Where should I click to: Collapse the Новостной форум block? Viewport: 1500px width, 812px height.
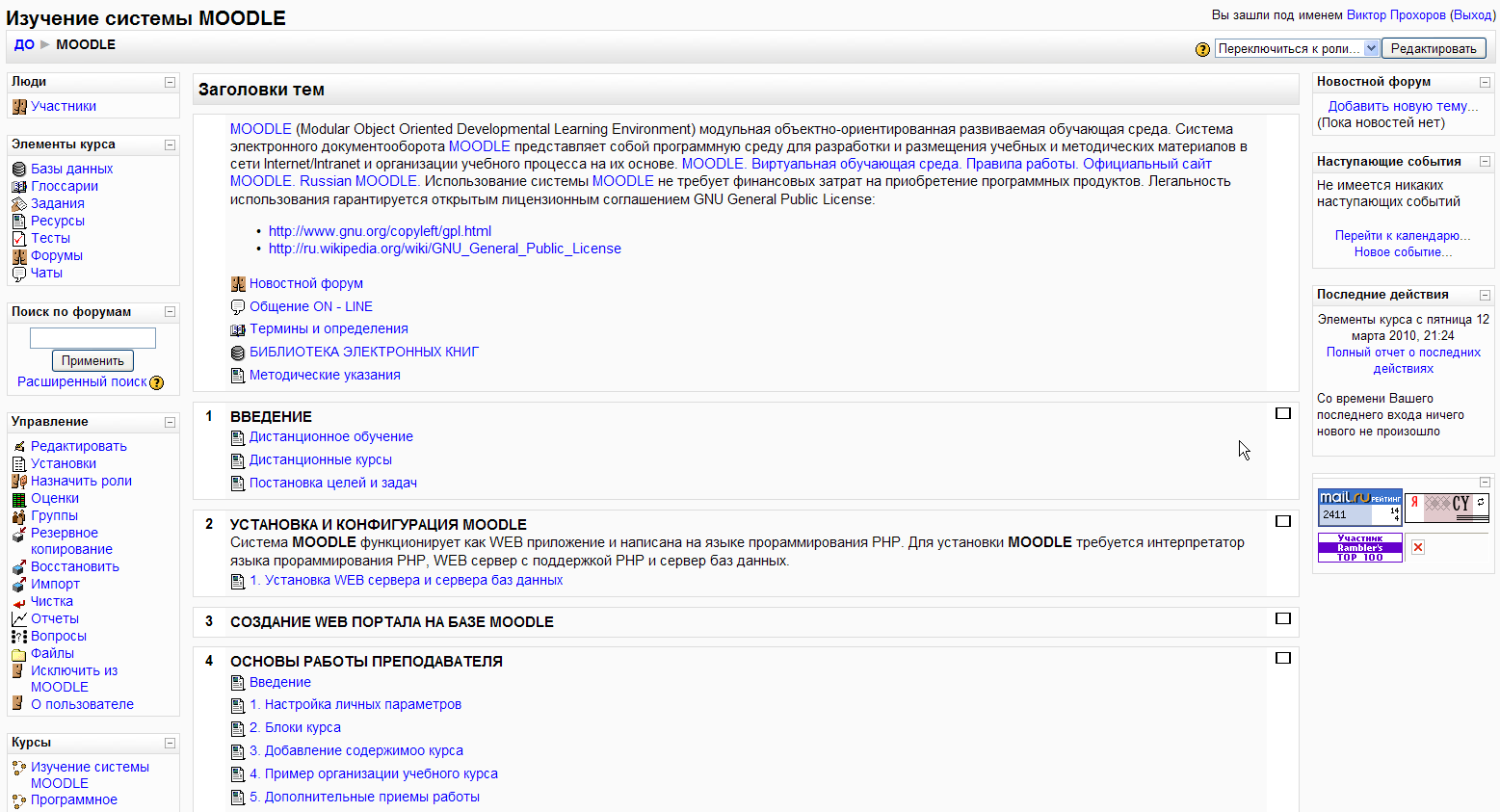tap(1486, 83)
